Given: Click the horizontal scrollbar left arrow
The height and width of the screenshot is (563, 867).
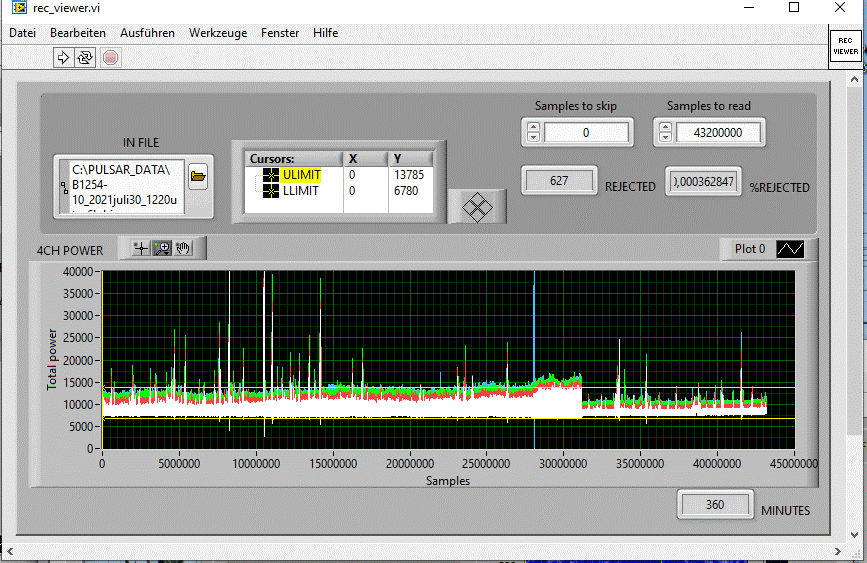Looking at the screenshot, I should point(9,551).
